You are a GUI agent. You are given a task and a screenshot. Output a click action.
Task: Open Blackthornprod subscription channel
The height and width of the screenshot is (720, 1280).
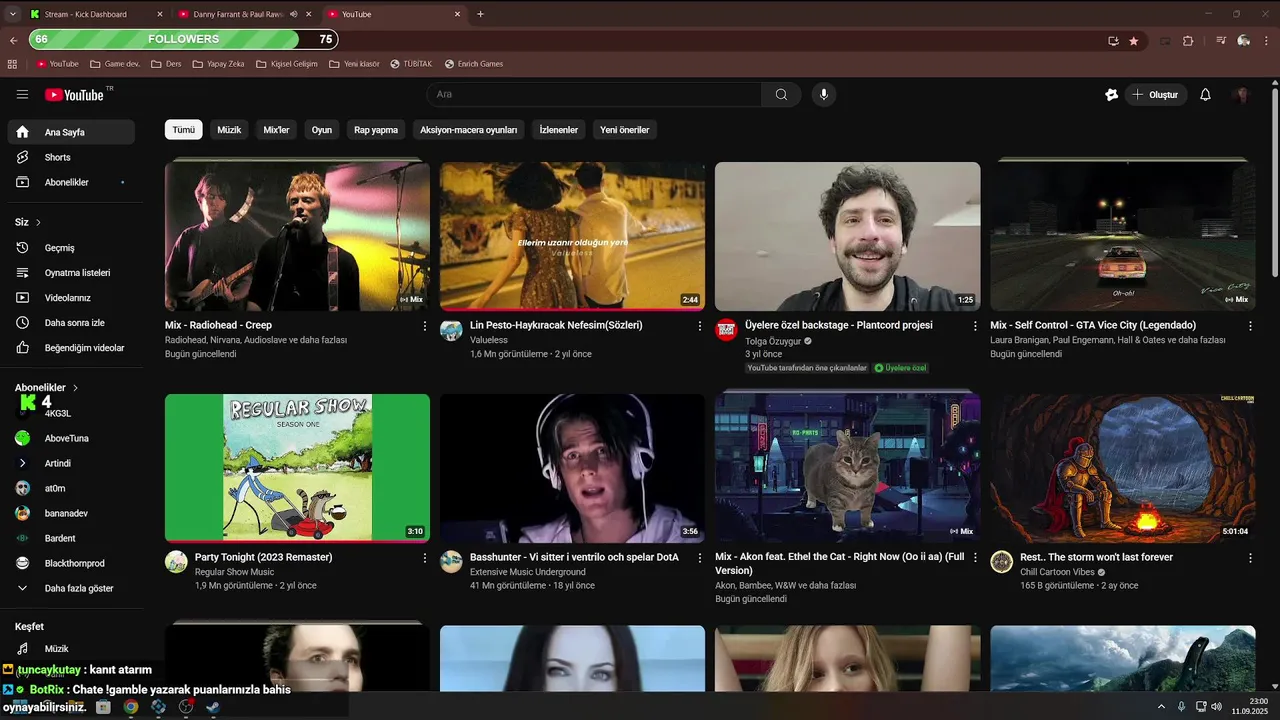tap(70, 563)
